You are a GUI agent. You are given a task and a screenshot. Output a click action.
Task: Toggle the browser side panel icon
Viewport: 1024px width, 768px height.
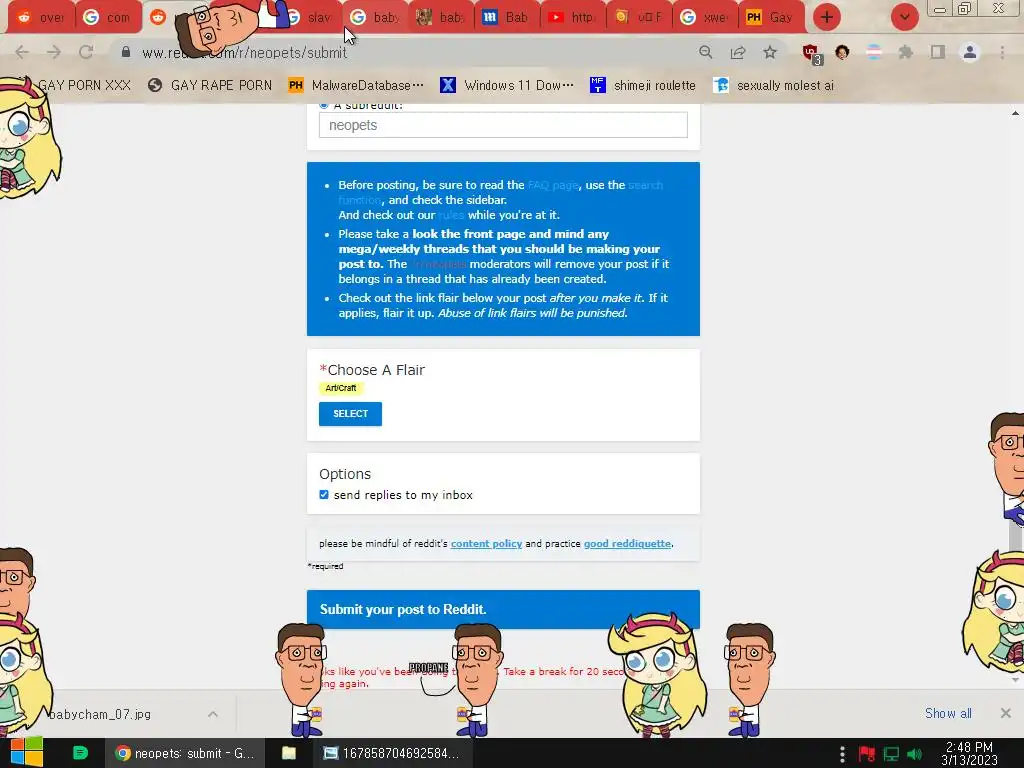pyautogui.click(x=938, y=52)
